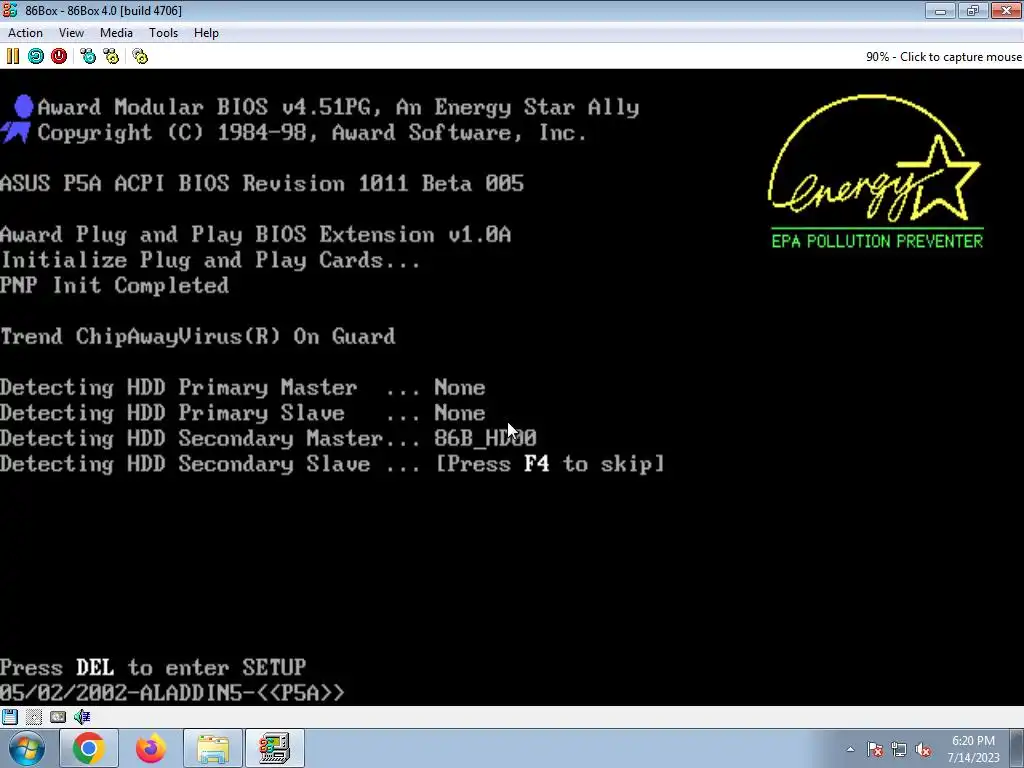Open Windows Explorer from the taskbar

pyautogui.click(x=213, y=748)
